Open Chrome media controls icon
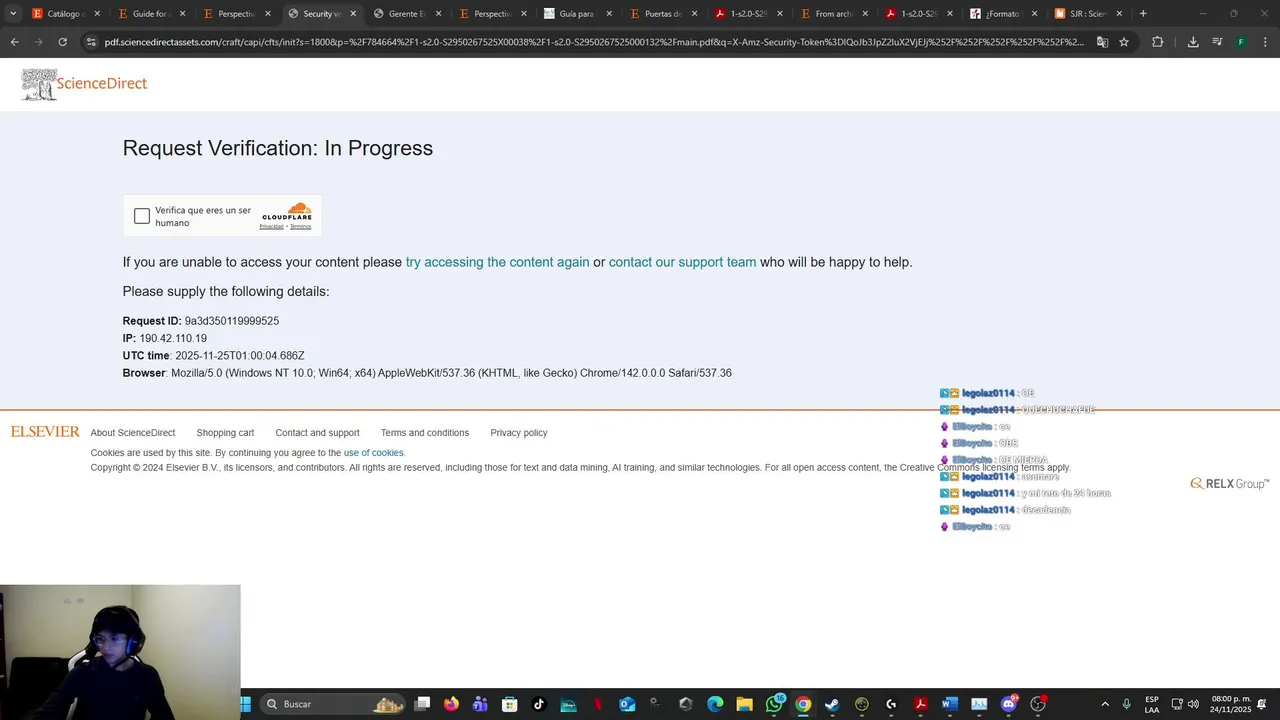1280x720 pixels. (x=1217, y=42)
